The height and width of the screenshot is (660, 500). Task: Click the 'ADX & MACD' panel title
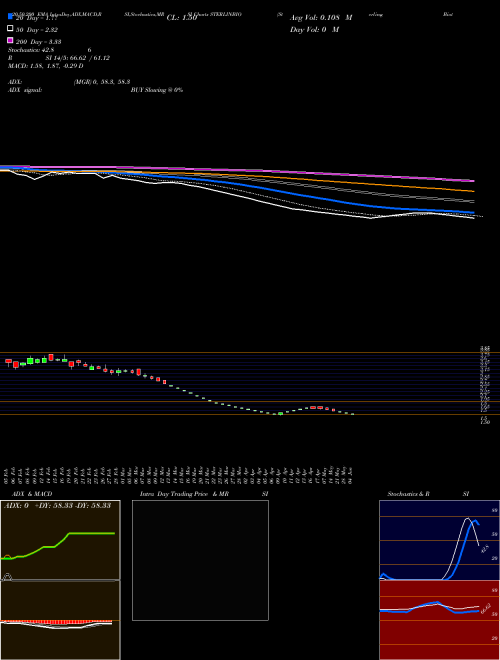[x=32, y=494]
